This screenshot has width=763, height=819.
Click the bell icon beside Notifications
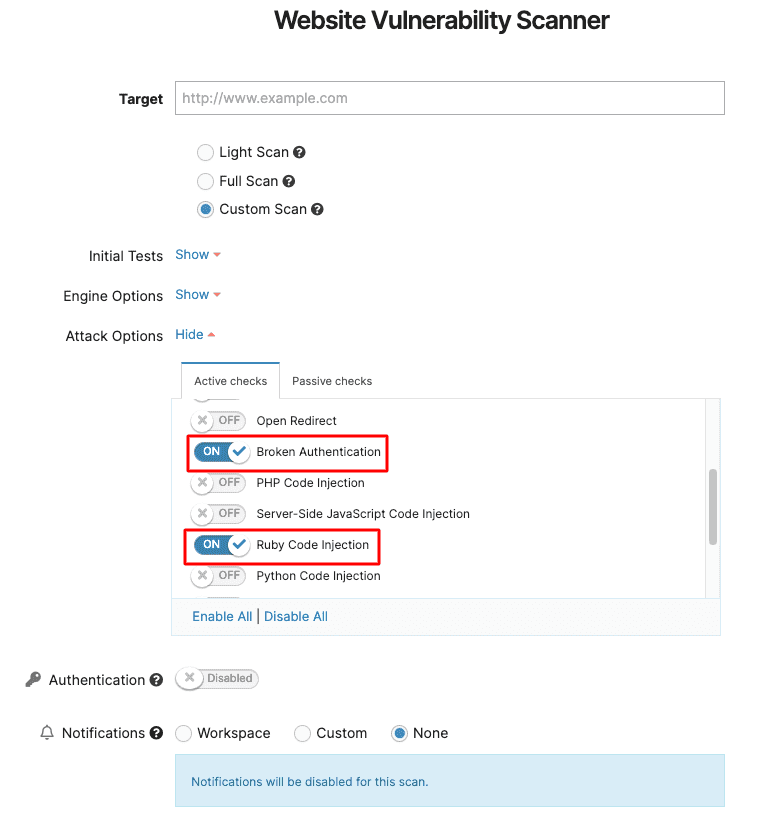[46, 733]
